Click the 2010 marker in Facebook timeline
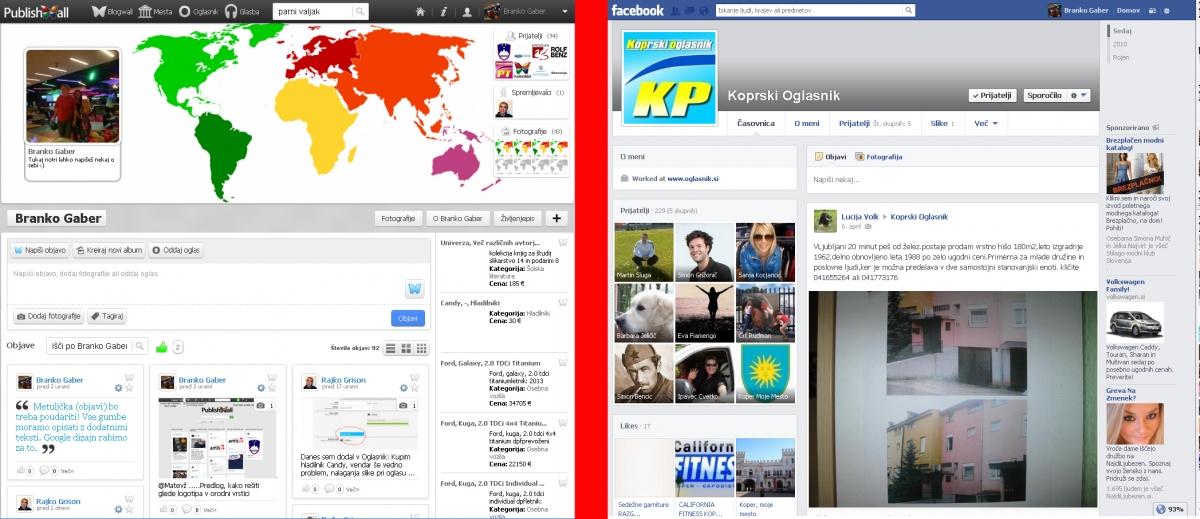 (x=1119, y=44)
